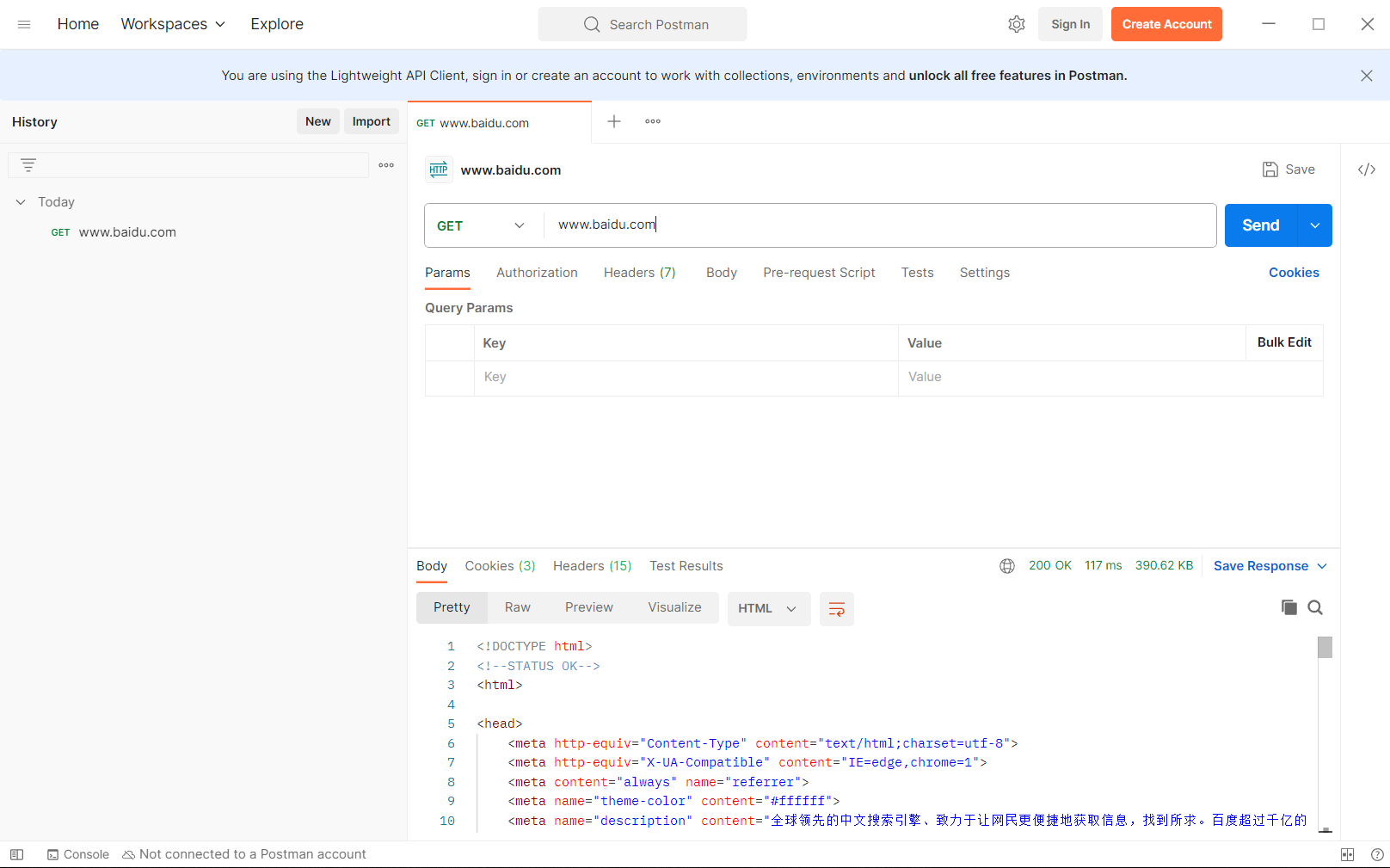Copy the response body

pyautogui.click(x=1289, y=607)
